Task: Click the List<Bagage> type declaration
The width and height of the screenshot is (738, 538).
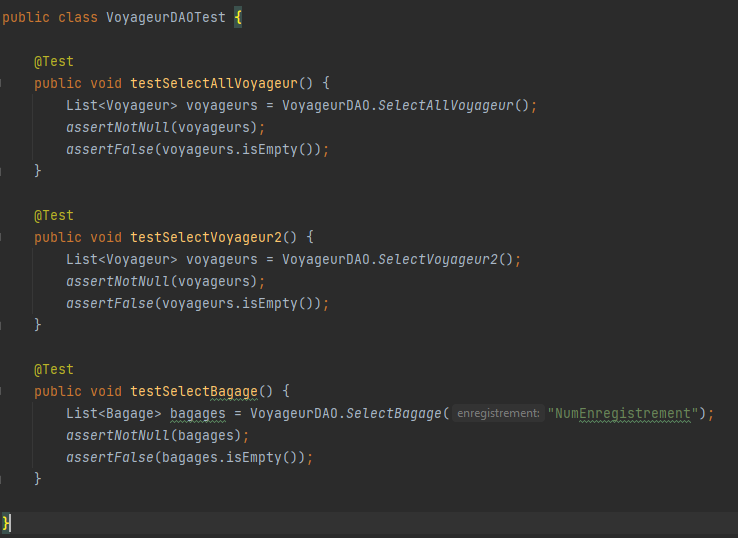Action: (113, 414)
